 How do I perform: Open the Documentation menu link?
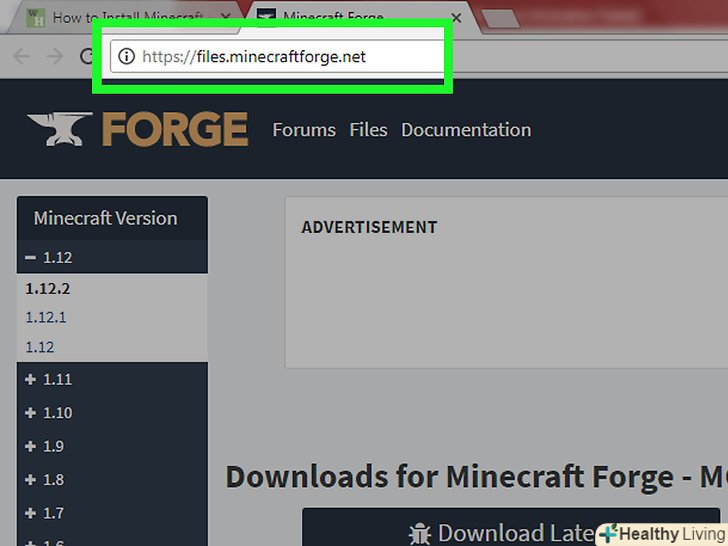coord(466,130)
